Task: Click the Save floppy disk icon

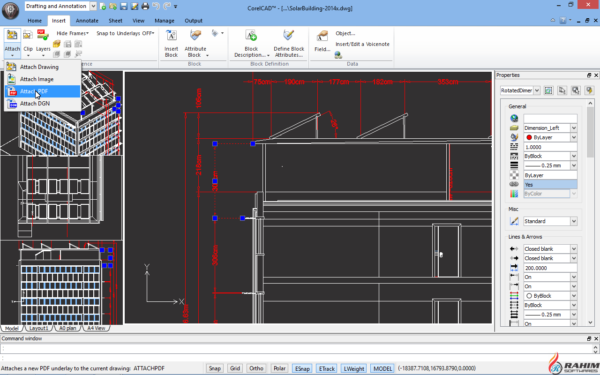Action: (123, 6)
